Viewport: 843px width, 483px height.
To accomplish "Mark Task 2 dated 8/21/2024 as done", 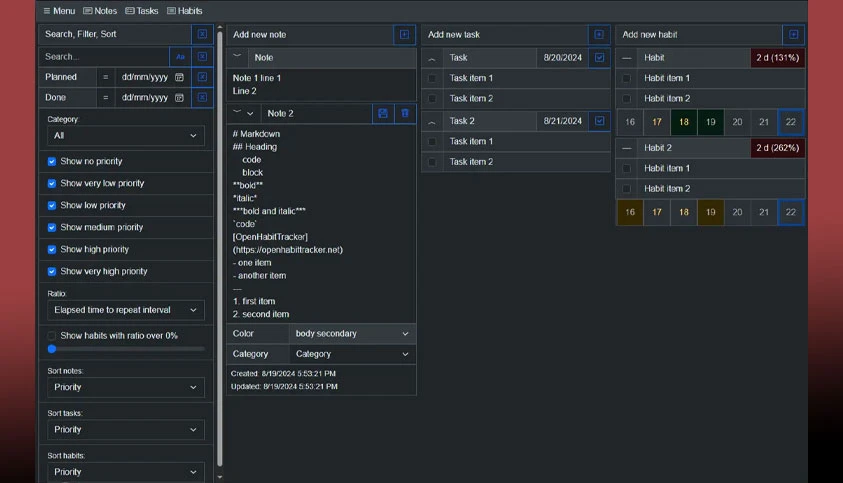I will pyautogui.click(x=599, y=121).
